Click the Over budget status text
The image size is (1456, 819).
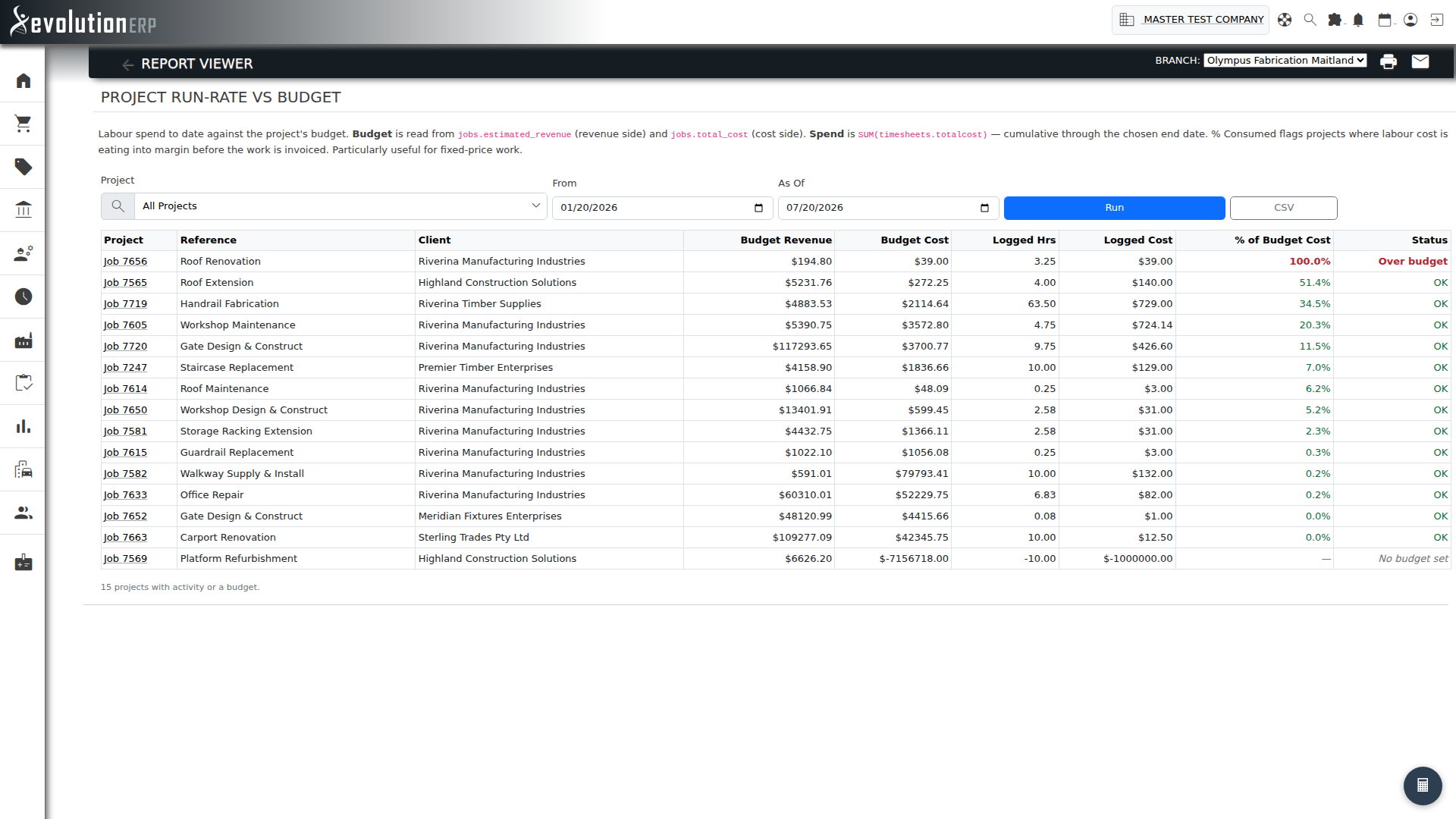(x=1413, y=262)
